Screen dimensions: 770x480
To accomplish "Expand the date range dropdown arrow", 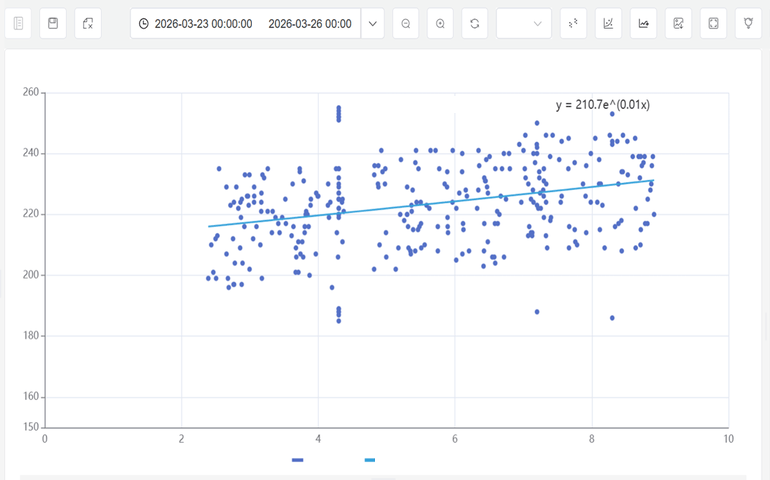I will (373, 23).
